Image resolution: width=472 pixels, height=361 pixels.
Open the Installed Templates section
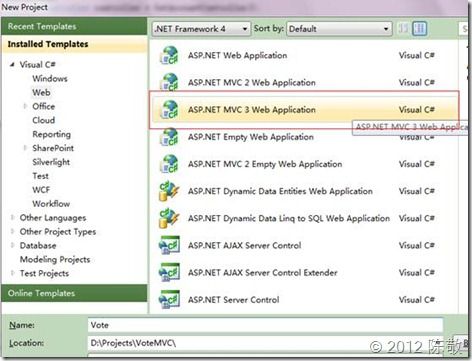pyautogui.click(x=74, y=44)
